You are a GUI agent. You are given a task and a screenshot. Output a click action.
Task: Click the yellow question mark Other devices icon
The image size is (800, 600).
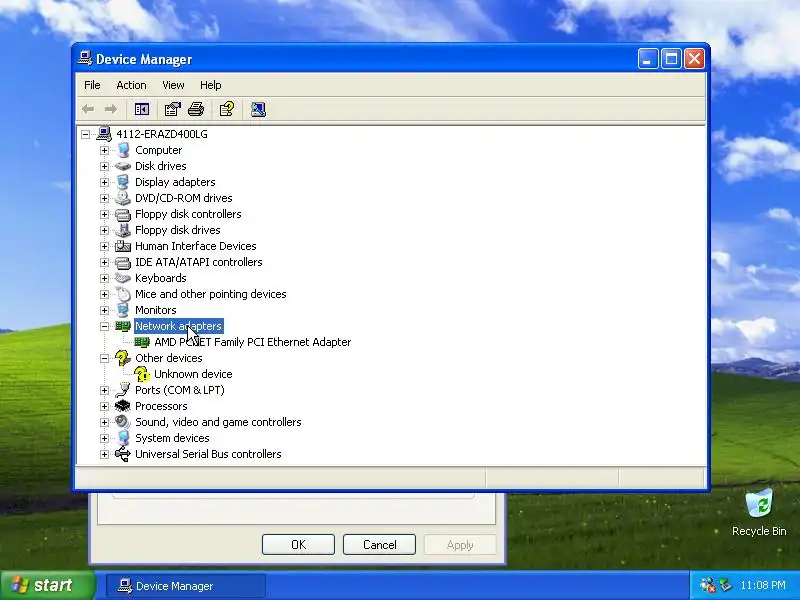click(x=122, y=358)
